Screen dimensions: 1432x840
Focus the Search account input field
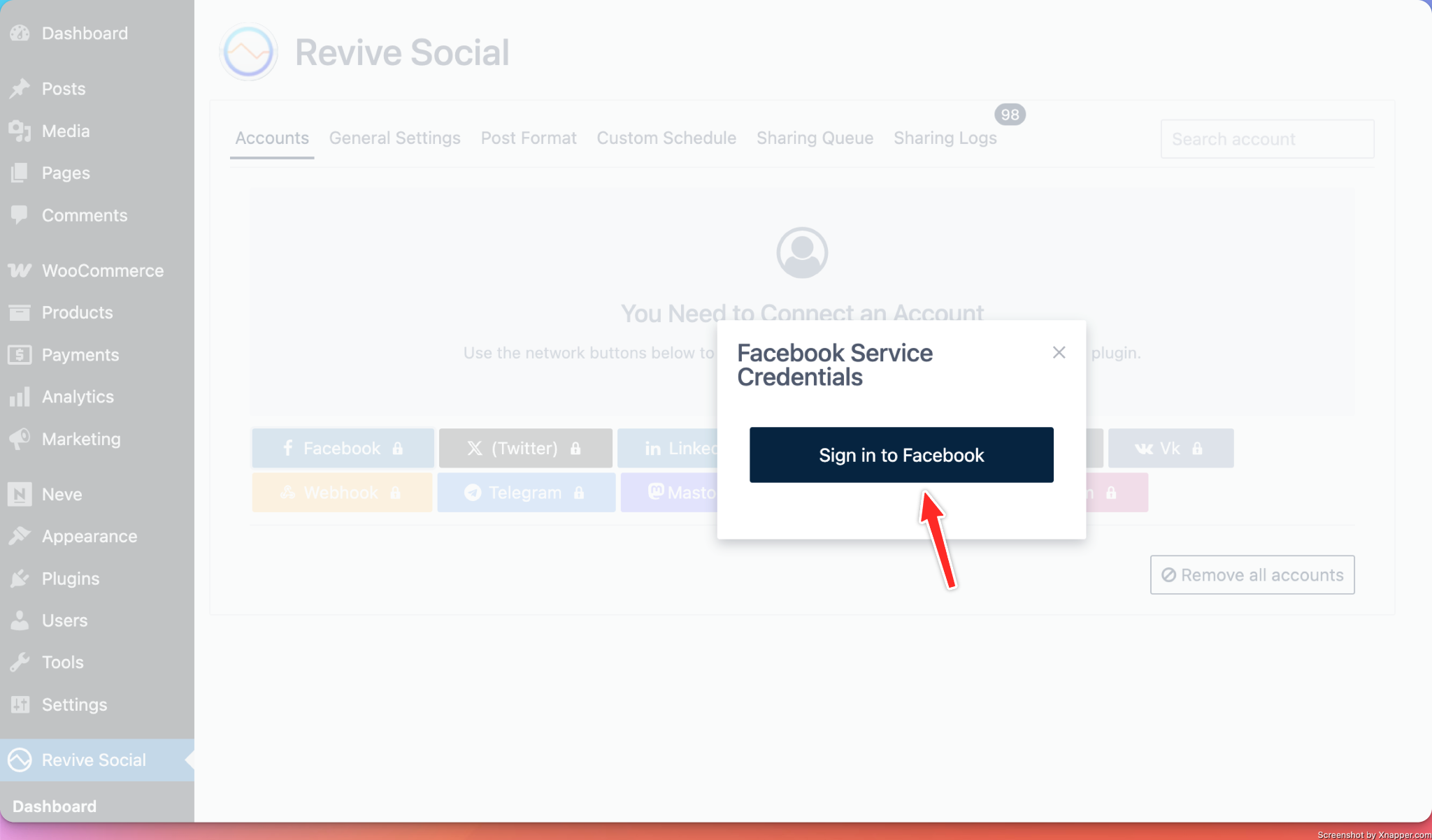click(1266, 139)
